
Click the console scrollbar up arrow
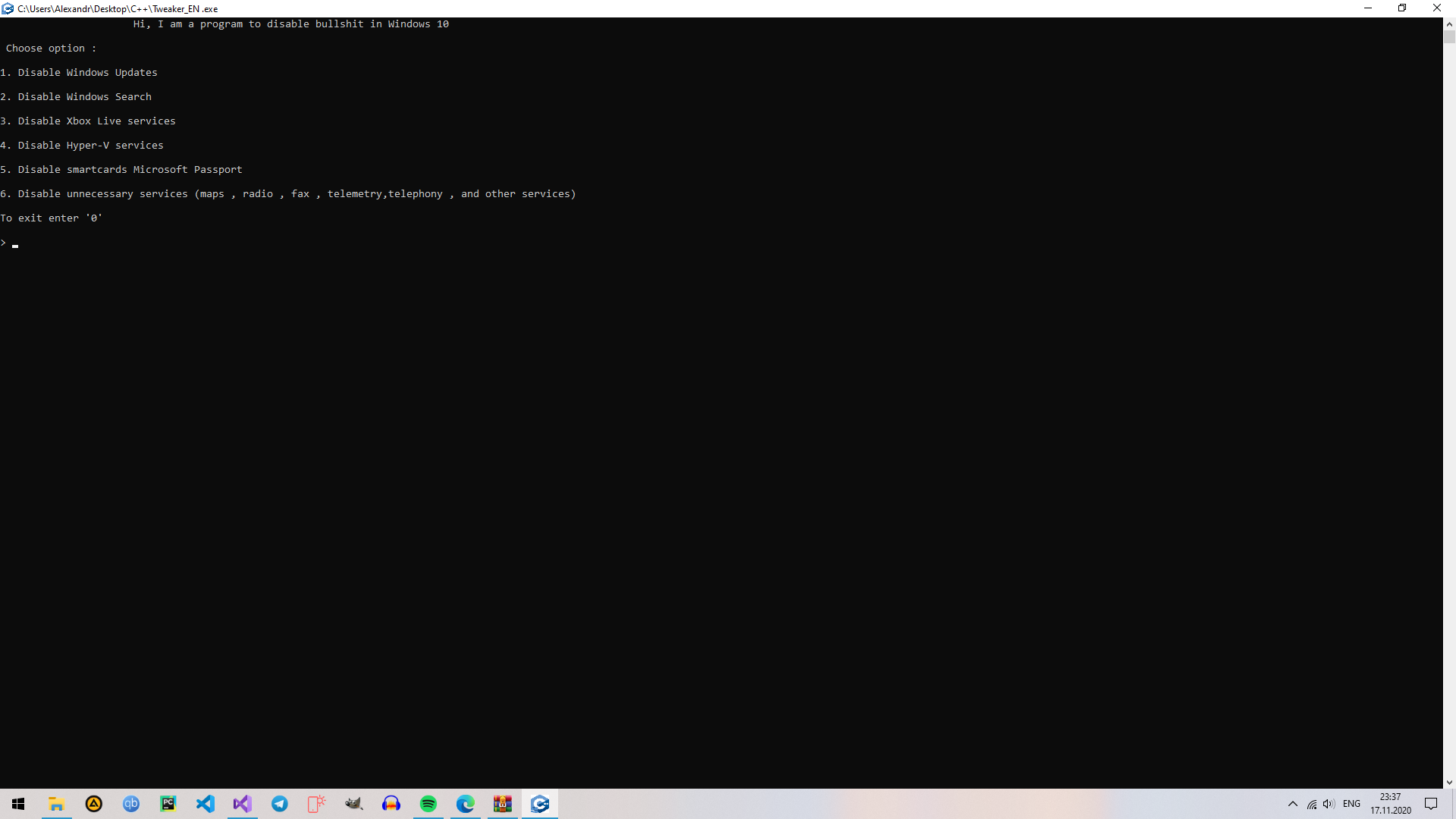coord(1449,24)
